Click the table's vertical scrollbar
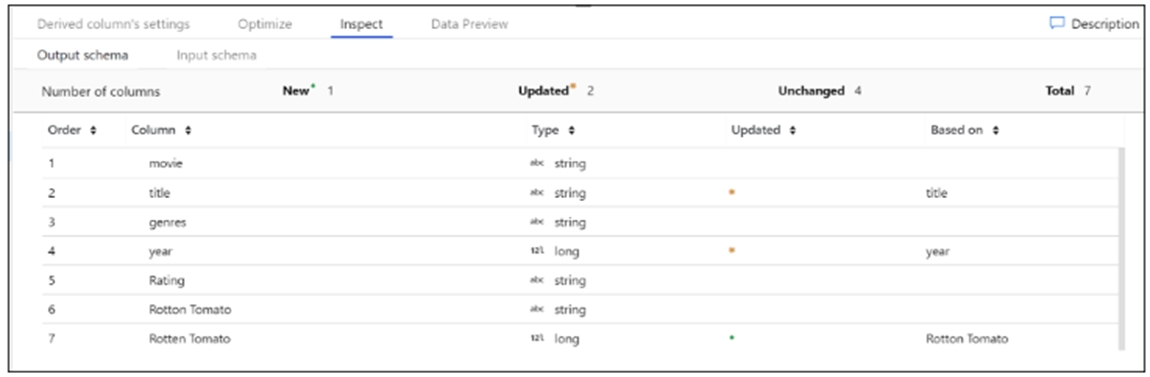The width and height of the screenshot is (1150, 377). [1119, 249]
